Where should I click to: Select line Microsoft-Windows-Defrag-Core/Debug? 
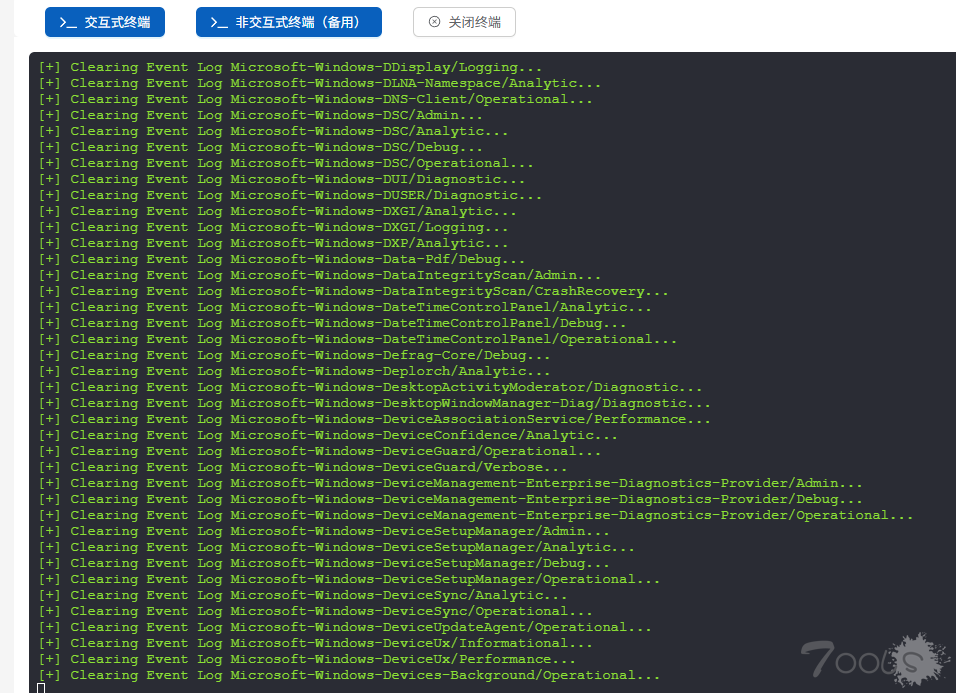[x=294, y=355]
